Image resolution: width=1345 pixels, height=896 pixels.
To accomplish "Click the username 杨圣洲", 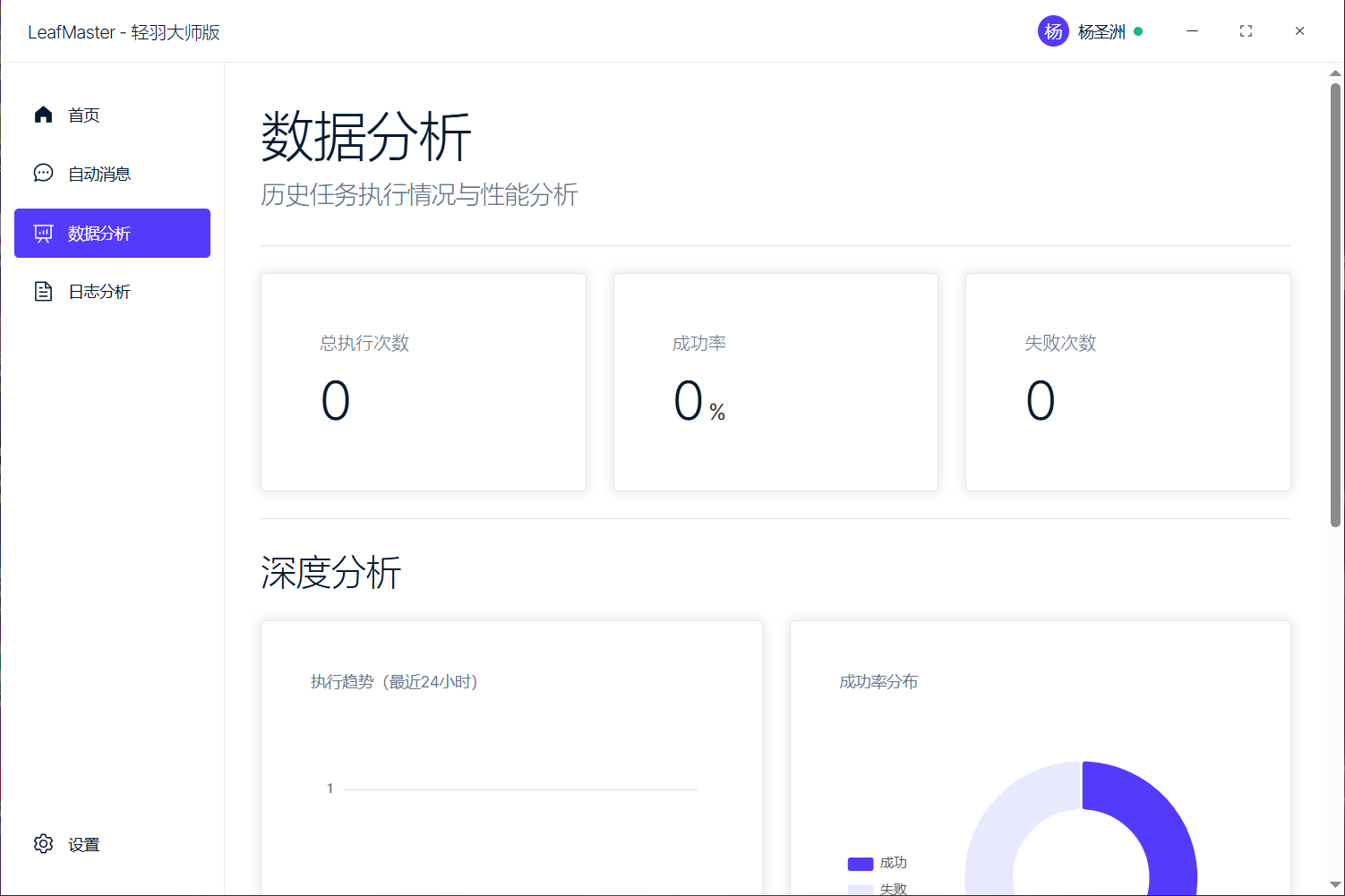I will tap(1101, 32).
